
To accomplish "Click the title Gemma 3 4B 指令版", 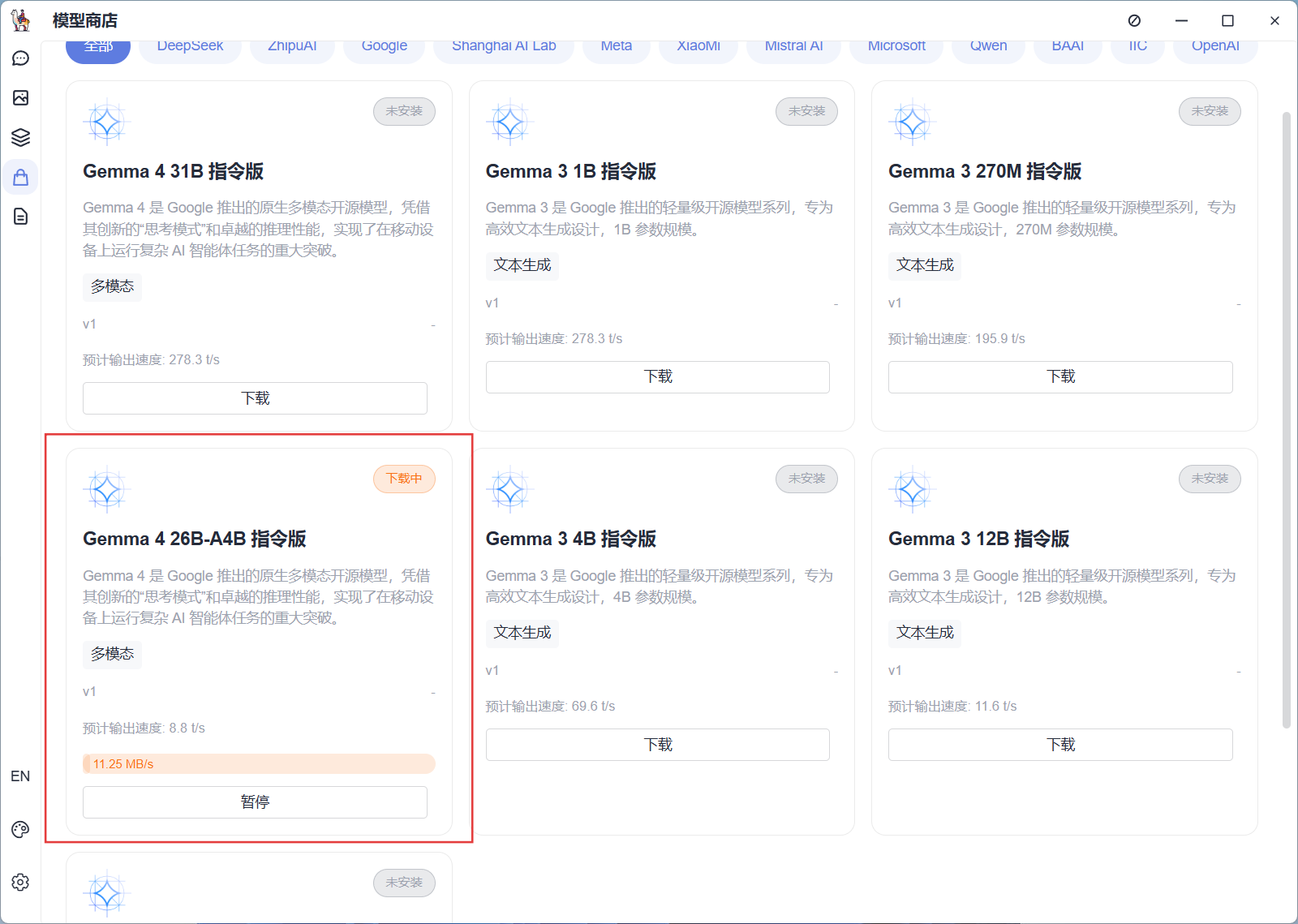I will [x=571, y=539].
